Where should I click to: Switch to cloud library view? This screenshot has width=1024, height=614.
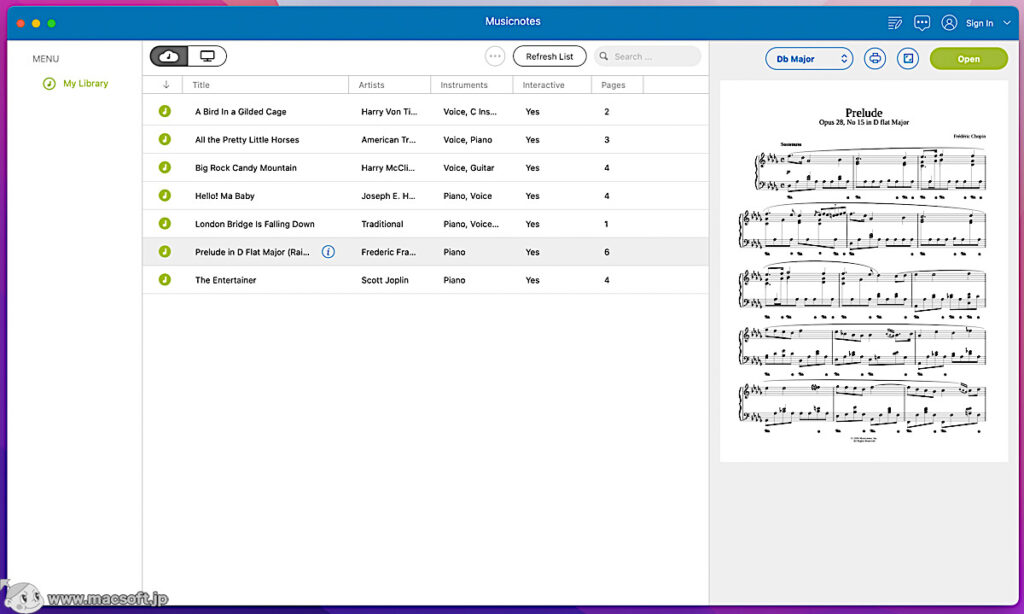coord(168,56)
